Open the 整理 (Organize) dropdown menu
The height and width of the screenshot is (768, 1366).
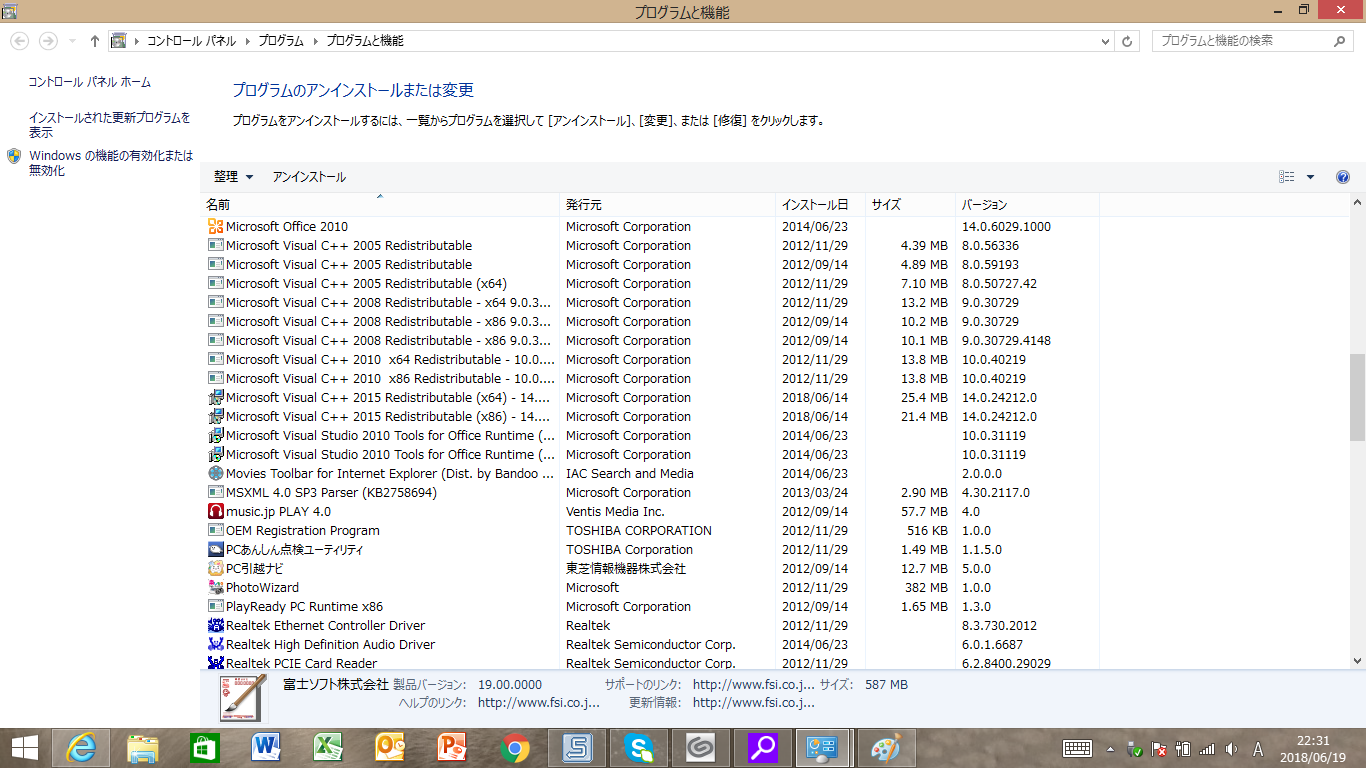tap(234, 177)
